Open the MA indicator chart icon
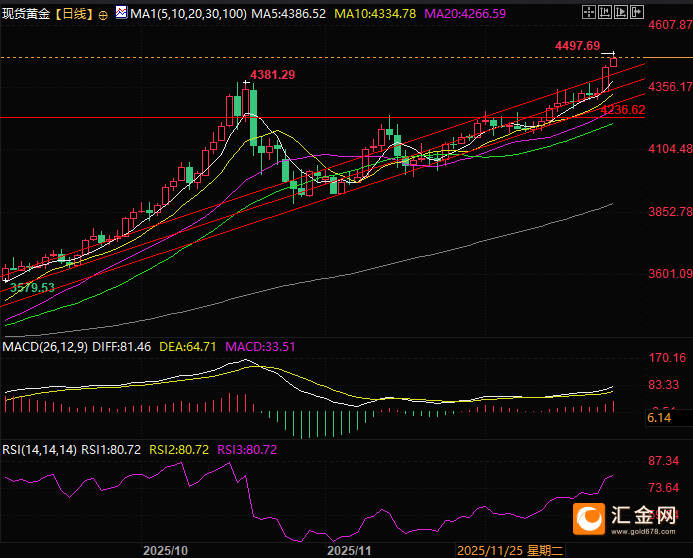 pos(121,12)
